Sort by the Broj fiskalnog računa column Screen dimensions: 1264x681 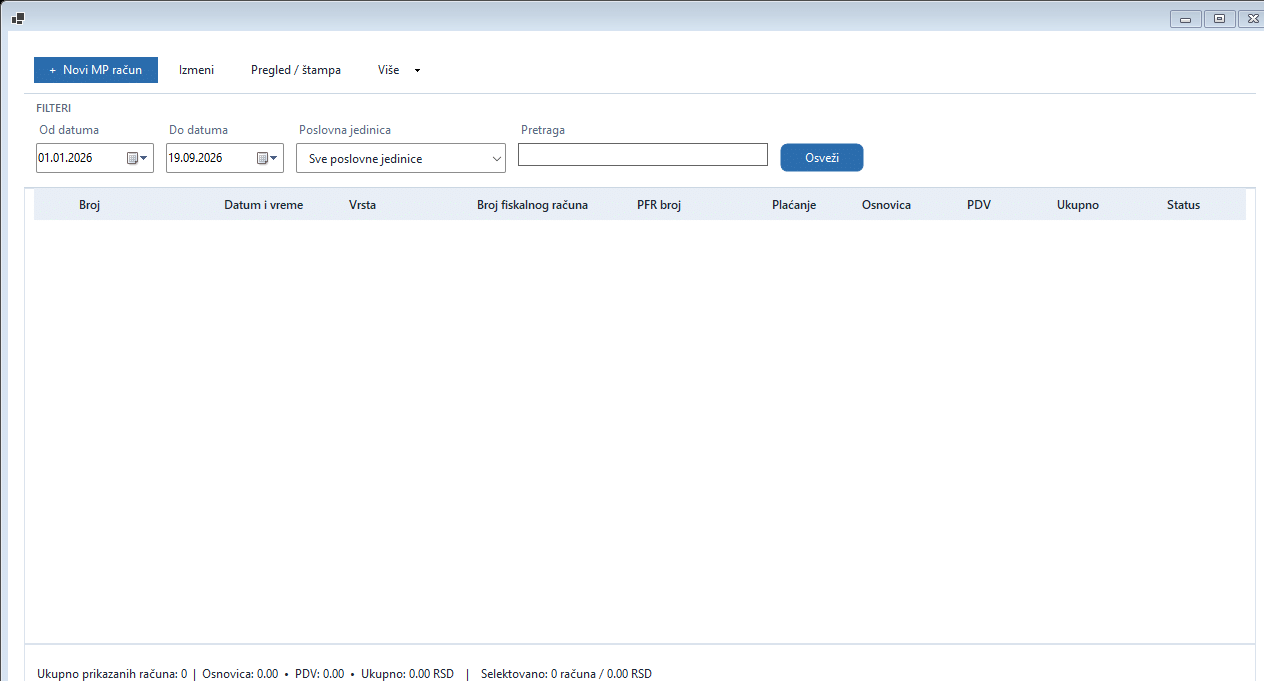pyautogui.click(x=532, y=205)
